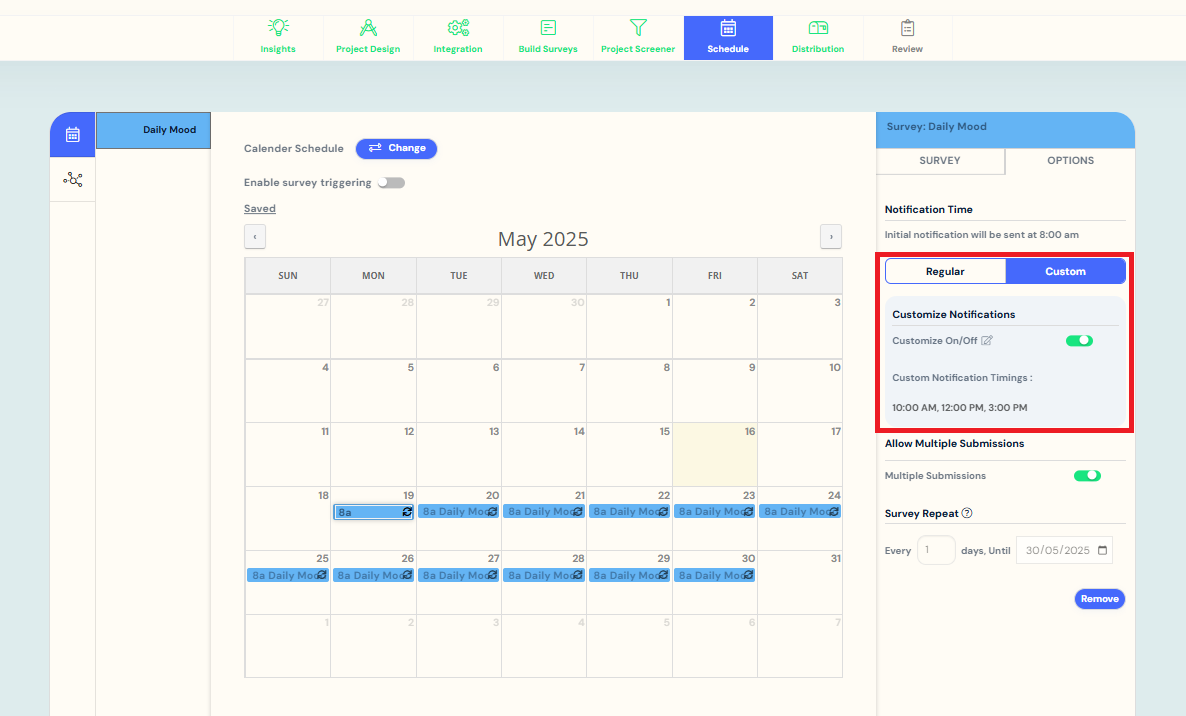Screen dimensions: 1186x716
Task: Select the Custom notification option
Action: click(x=1066, y=271)
